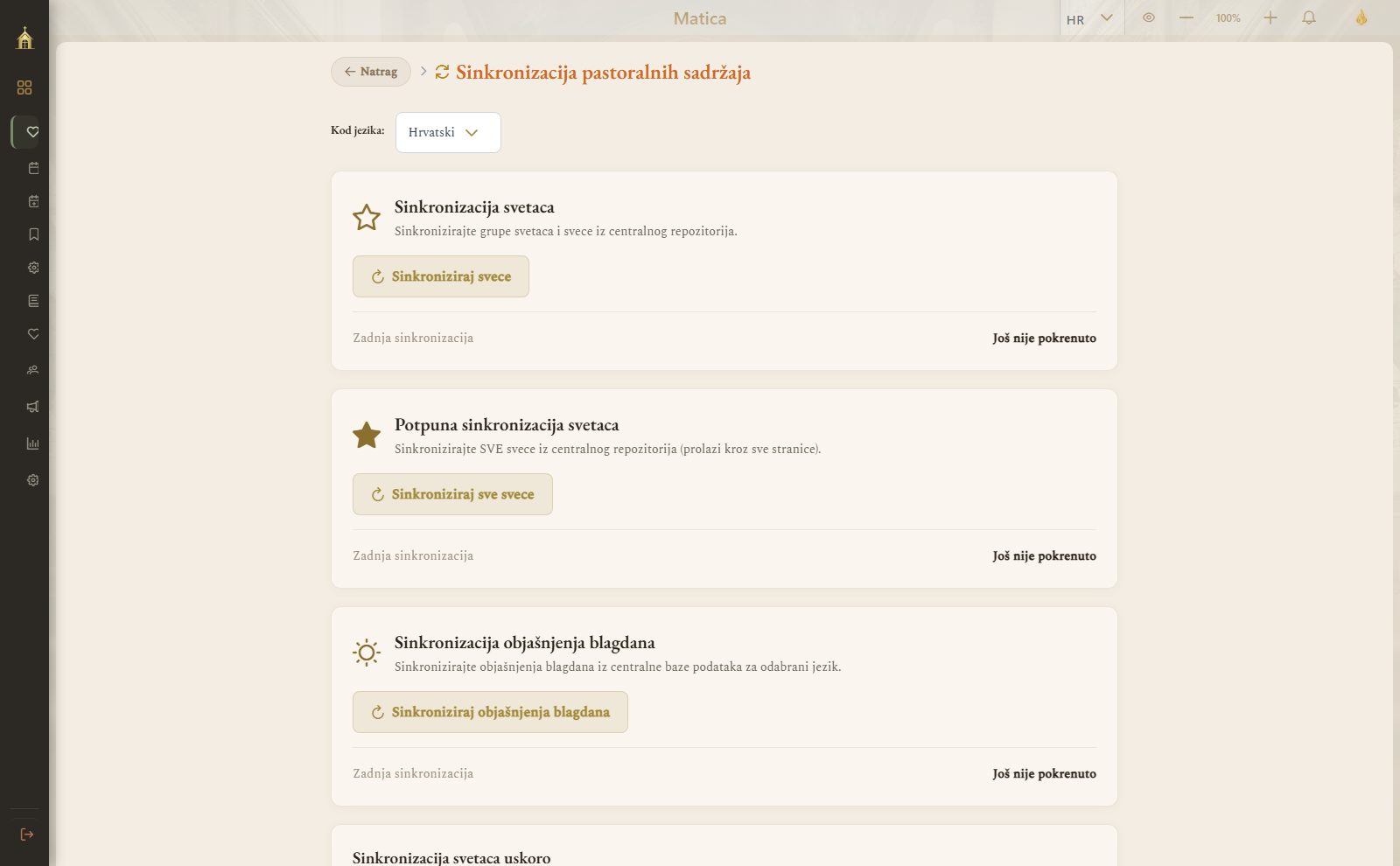The width and height of the screenshot is (1400, 866).
Task: Click Još nije pokrenuto in Potpuna sinkronizacija card
Action: click(x=1044, y=555)
